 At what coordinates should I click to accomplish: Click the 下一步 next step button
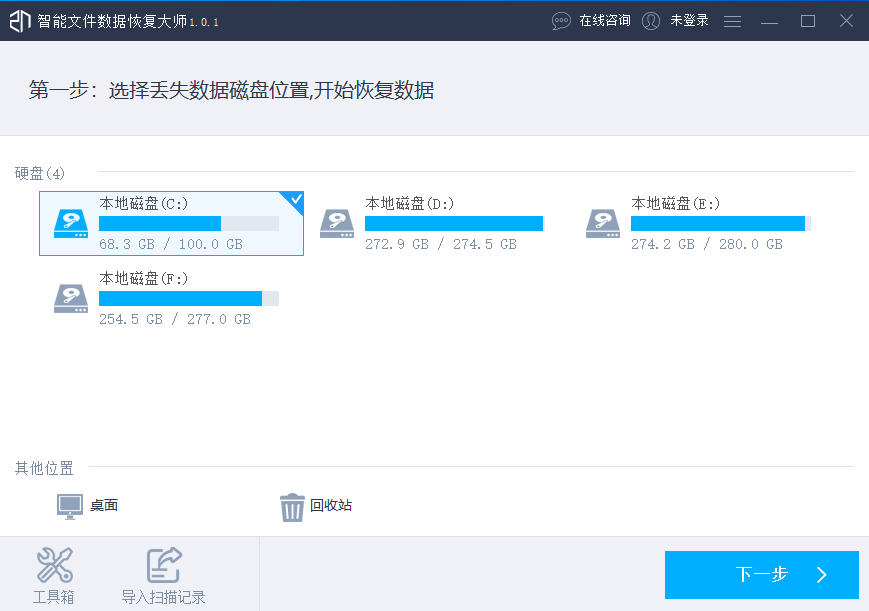point(761,574)
